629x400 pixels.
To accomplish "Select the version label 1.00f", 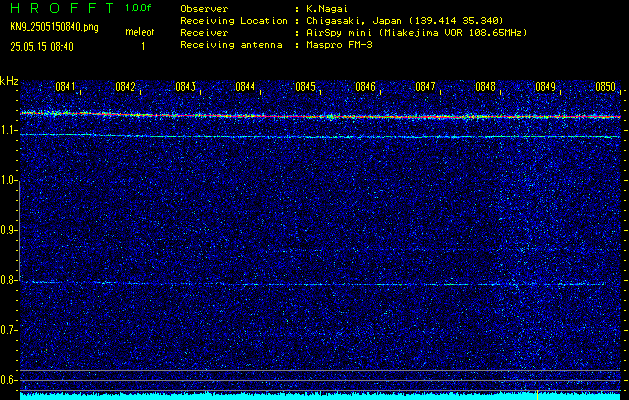I will pyautogui.click(x=138, y=8).
